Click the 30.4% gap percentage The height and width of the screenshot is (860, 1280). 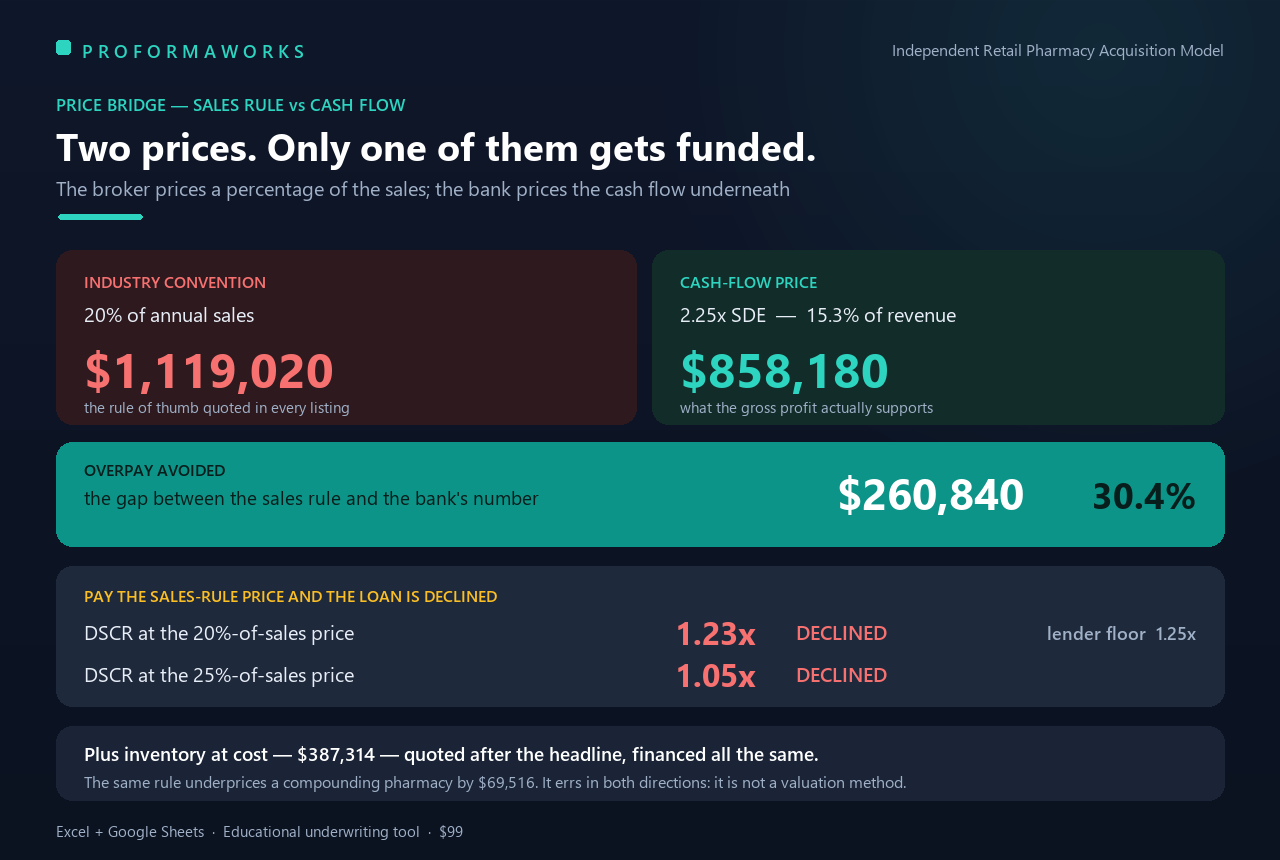[1144, 497]
